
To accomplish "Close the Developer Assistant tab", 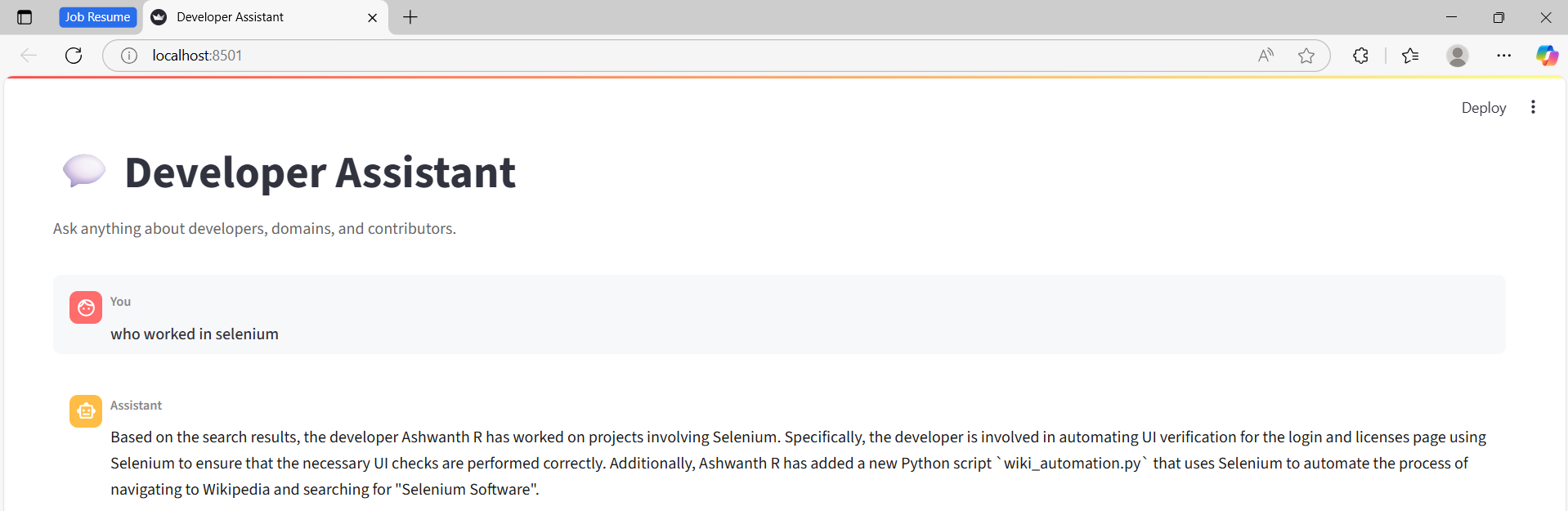I will click(x=373, y=17).
